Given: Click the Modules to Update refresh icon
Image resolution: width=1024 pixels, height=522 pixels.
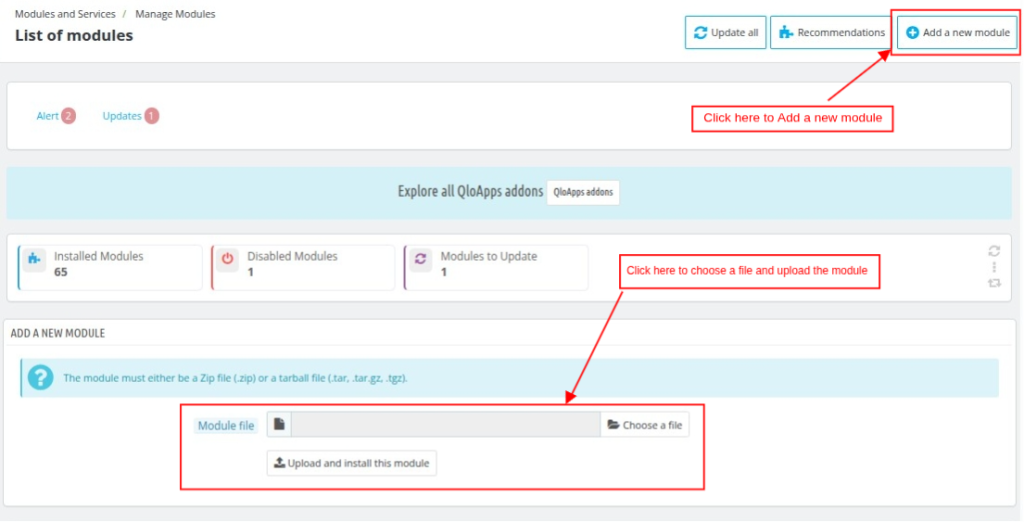Looking at the screenshot, I should (x=420, y=259).
